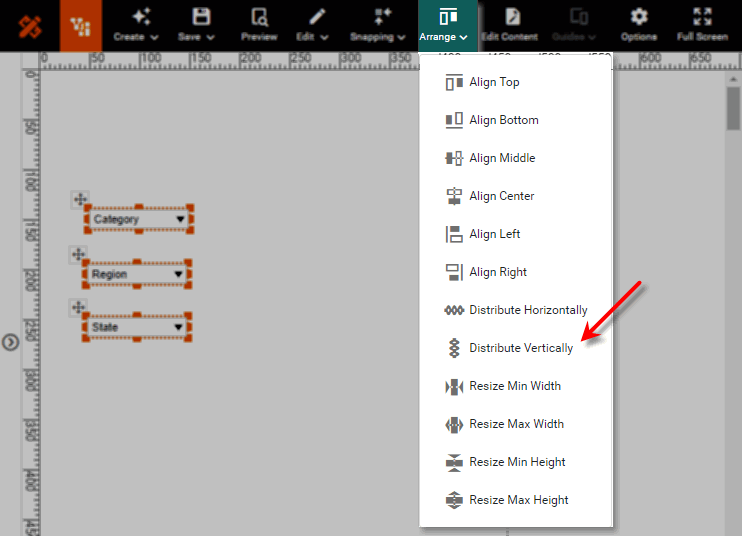Screen dimensions: 742x536
Task: Select the Resize Min Width icon
Action: [454, 386]
